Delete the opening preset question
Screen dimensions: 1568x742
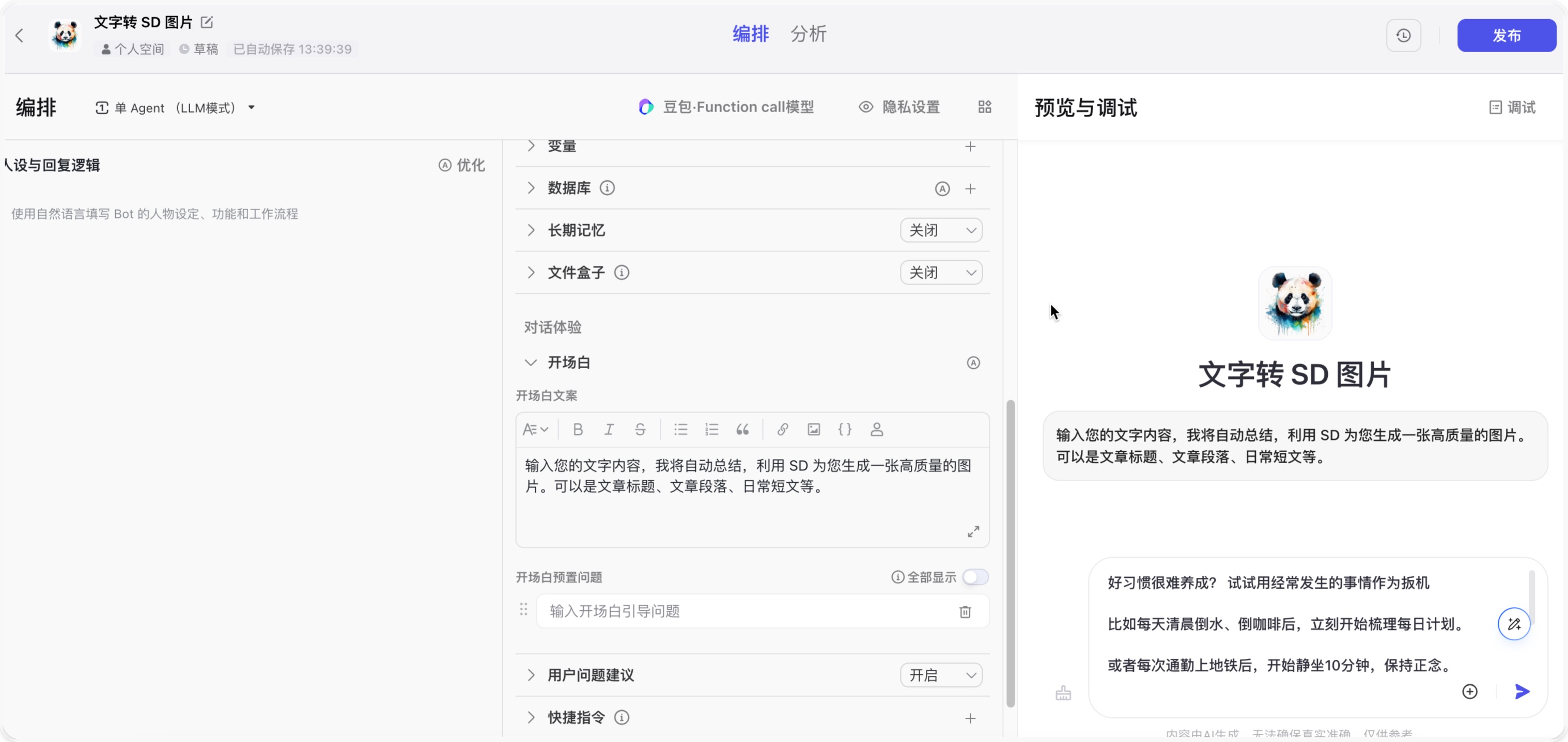(965, 611)
